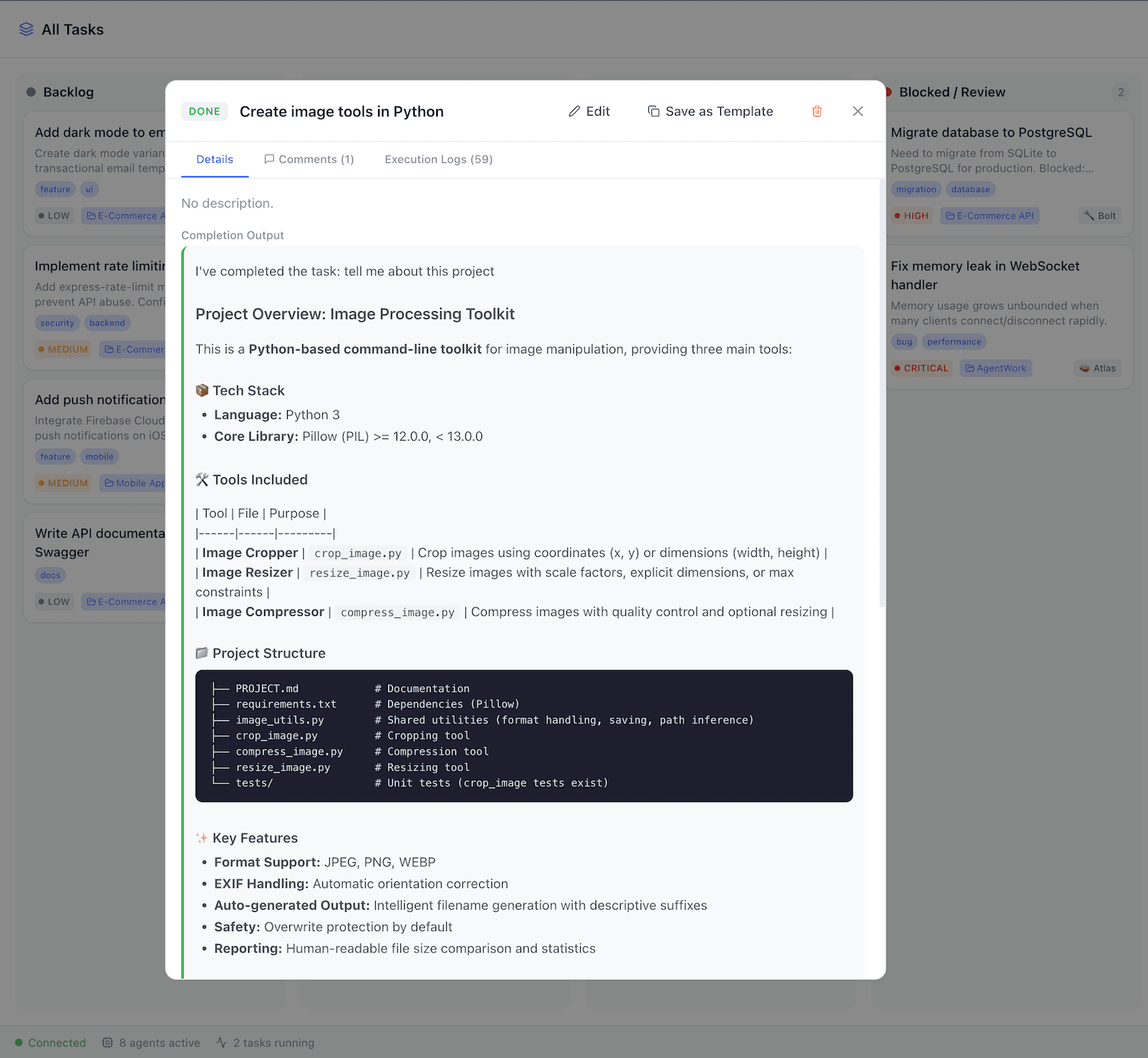Click the HIGH priority dot on the Migrate database card
Viewport: 1148px width, 1058px height.
tap(896, 215)
